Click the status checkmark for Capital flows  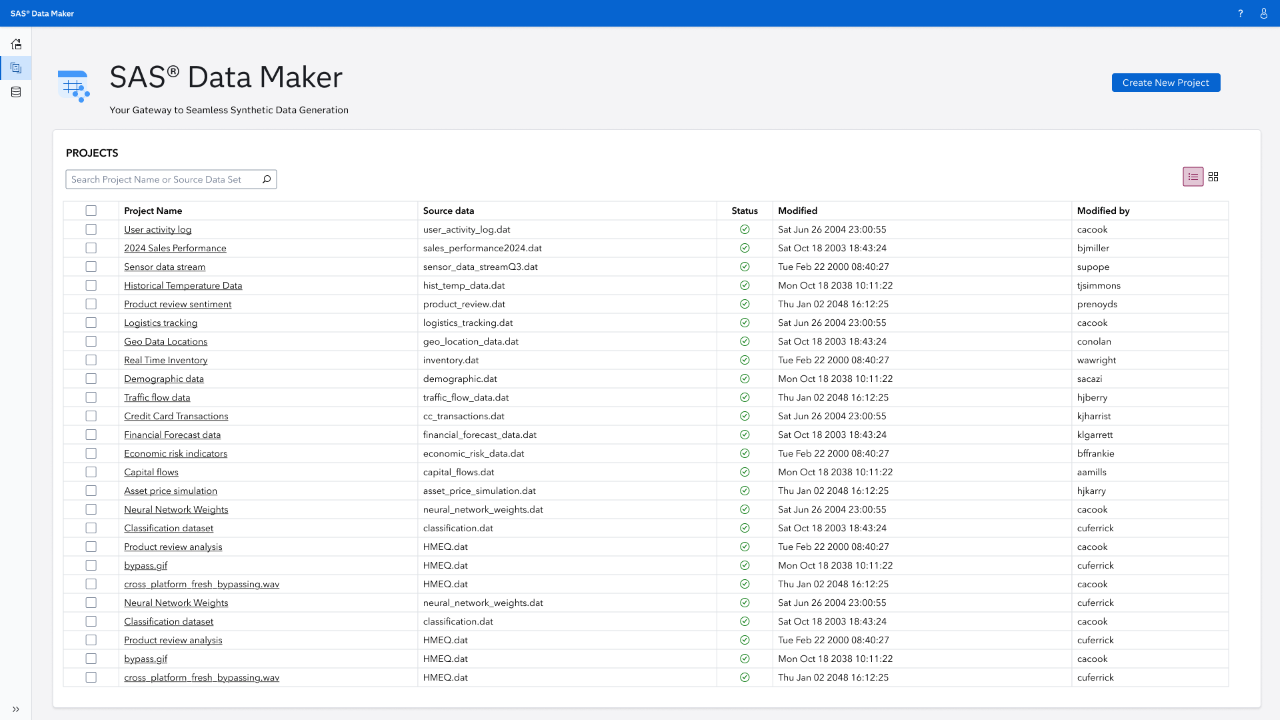pos(745,472)
